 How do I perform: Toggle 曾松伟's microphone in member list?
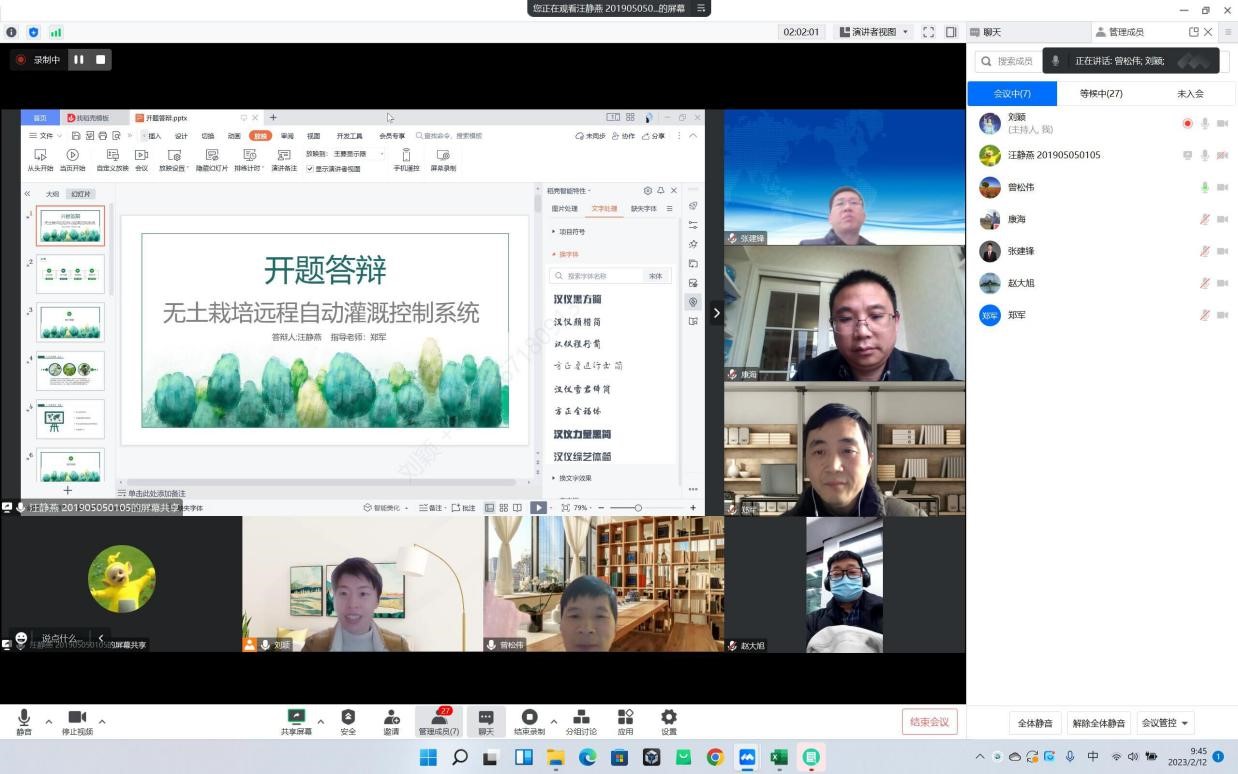pyautogui.click(x=1205, y=187)
